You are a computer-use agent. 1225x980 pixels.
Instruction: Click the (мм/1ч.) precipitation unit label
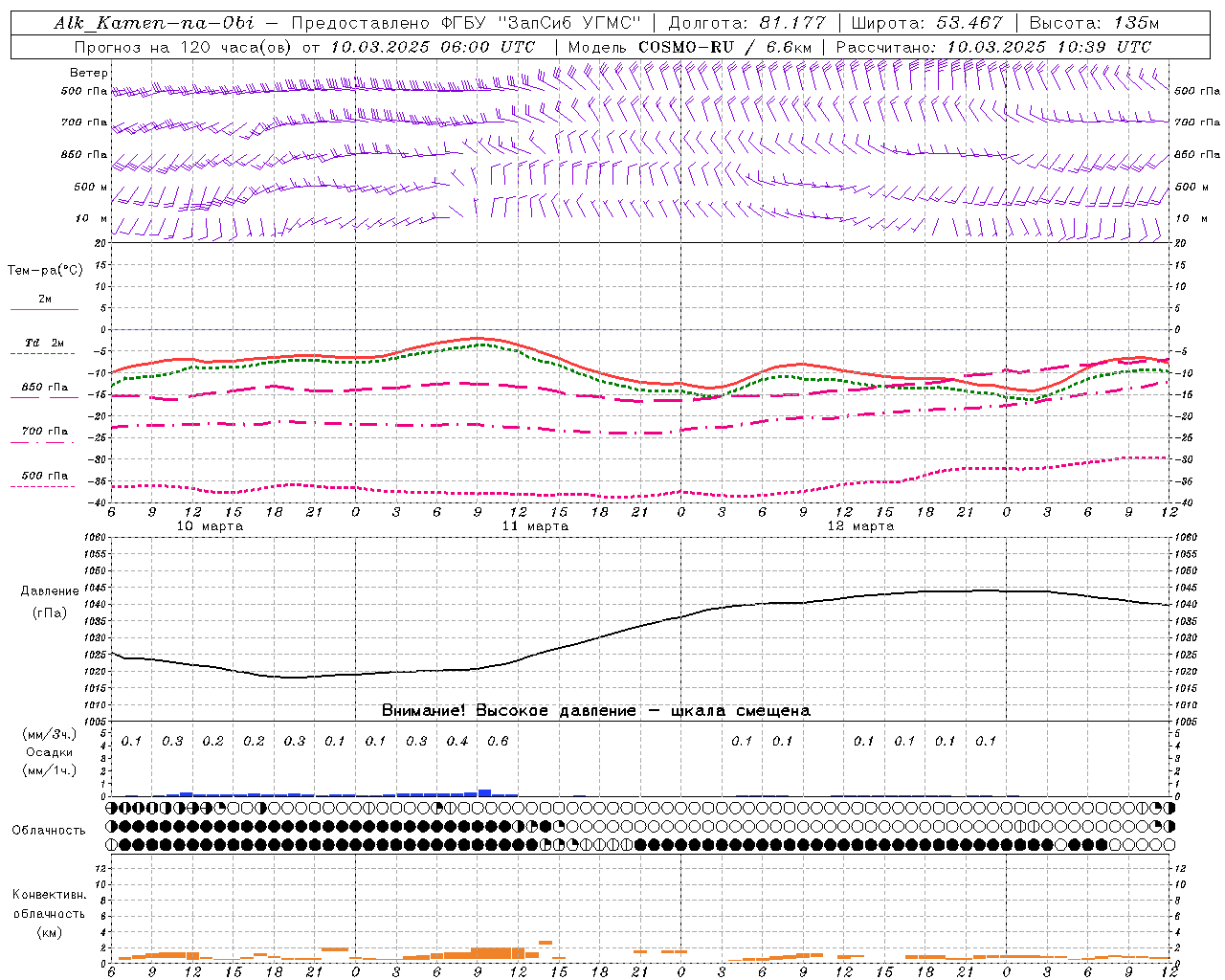pos(50,770)
